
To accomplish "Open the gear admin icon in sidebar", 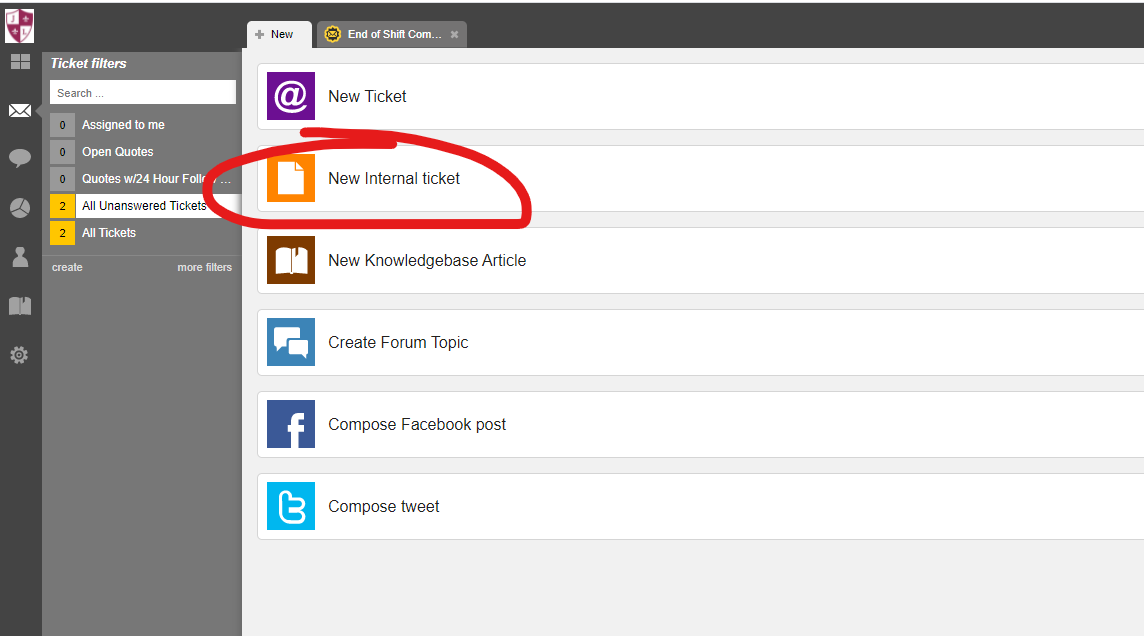I will [x=20, y=355].
